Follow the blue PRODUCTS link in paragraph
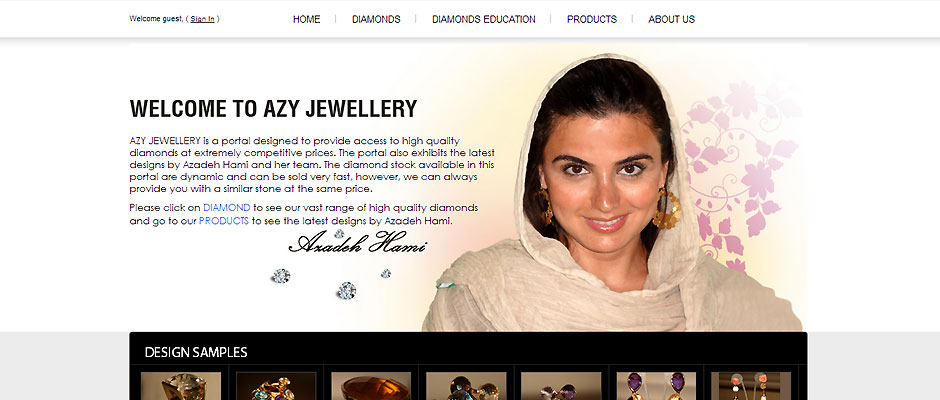 coord(224,221)
